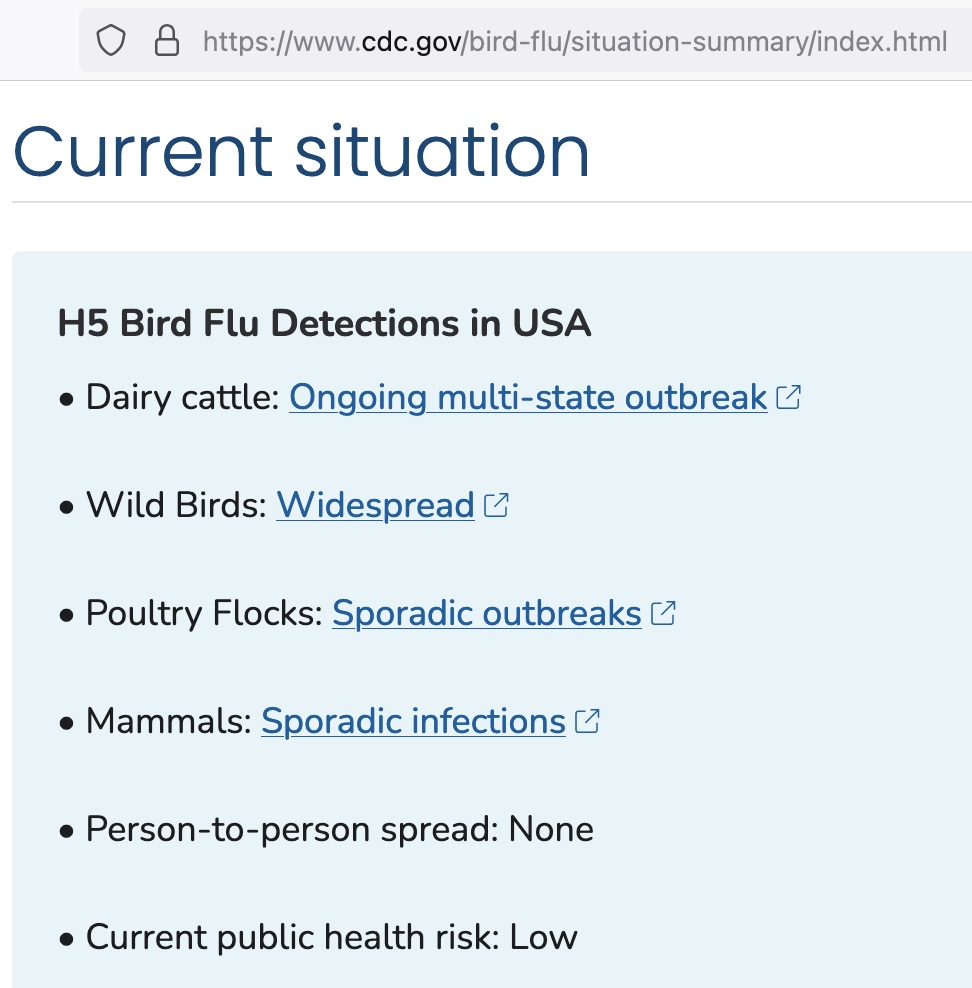Follow the "Widespread" wild birds link
972x988 pixels.
coord(375,506)
